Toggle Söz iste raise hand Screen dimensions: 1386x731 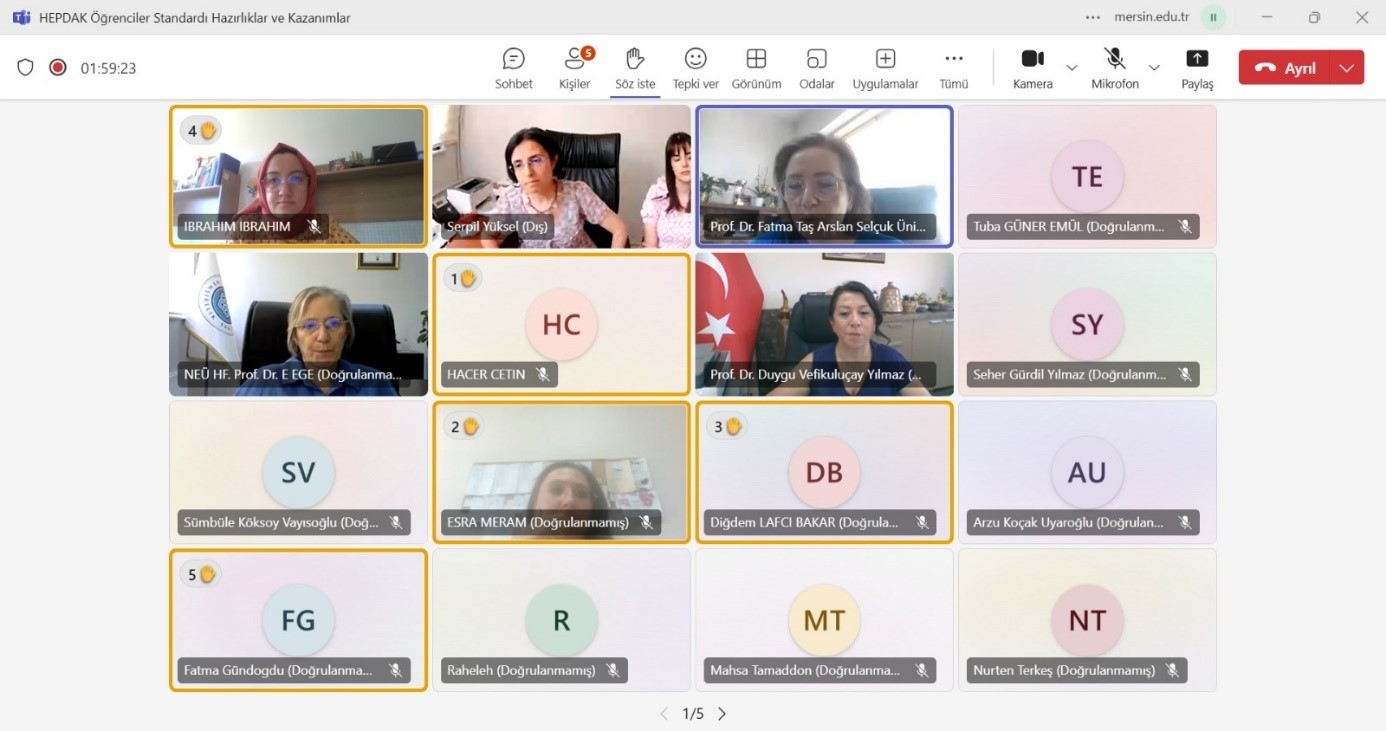pyautogui.click(x=634, y=68)
